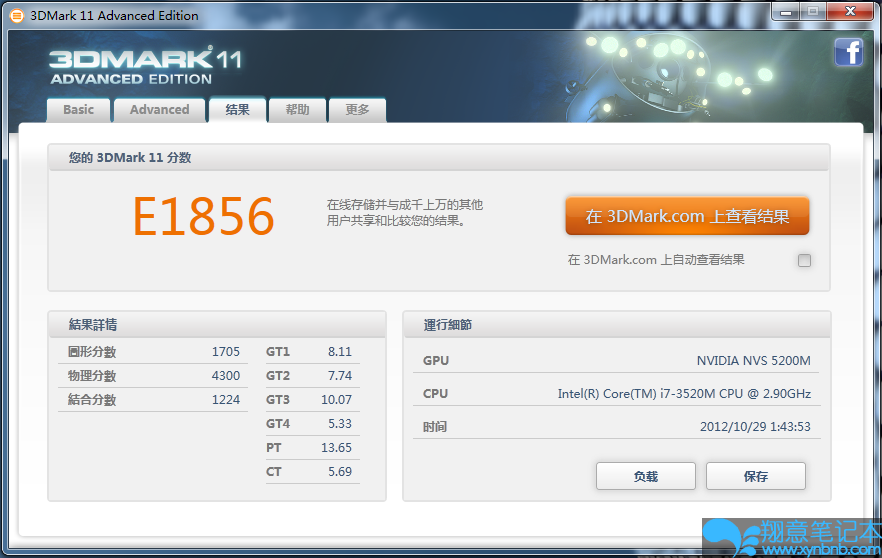Click the 物理分数 label
This screenshot has width=882, height=558.
pos(92,376)
